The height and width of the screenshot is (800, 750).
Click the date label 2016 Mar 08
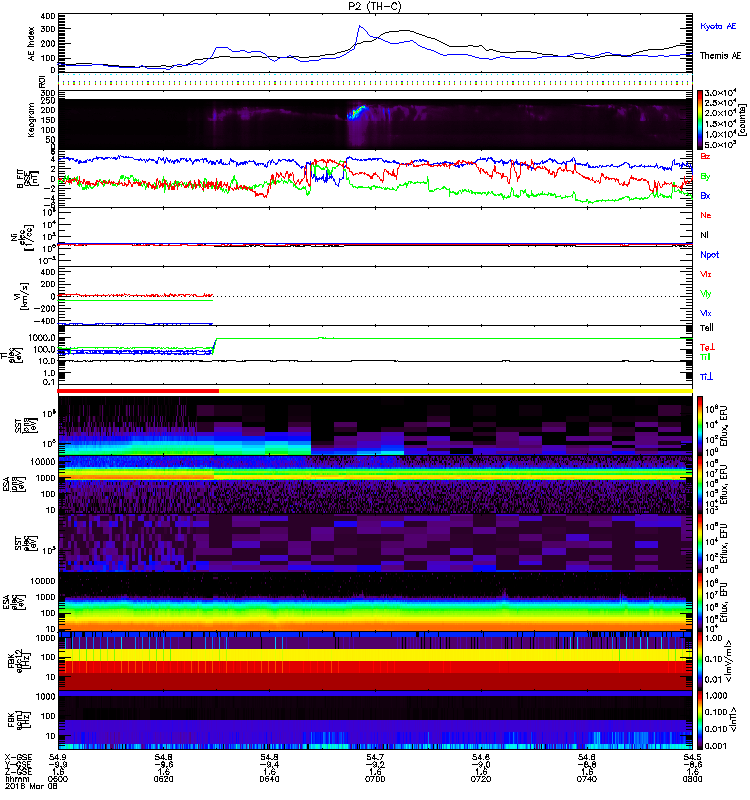tap(31, 786)
